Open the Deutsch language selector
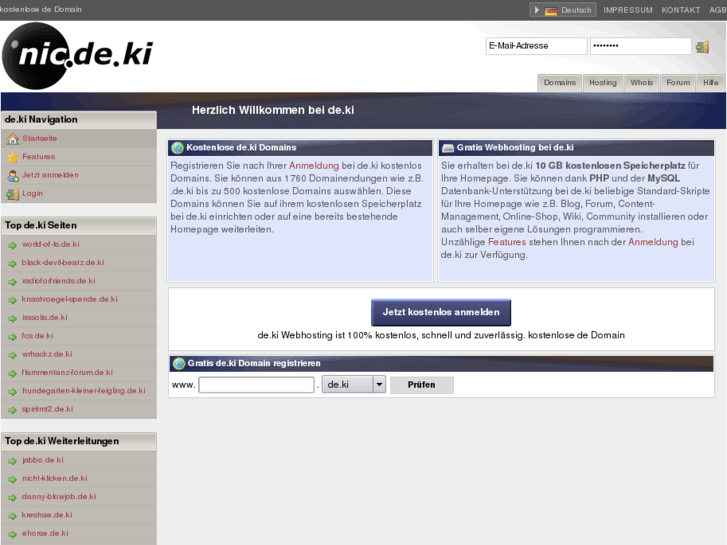 (563, 10)
